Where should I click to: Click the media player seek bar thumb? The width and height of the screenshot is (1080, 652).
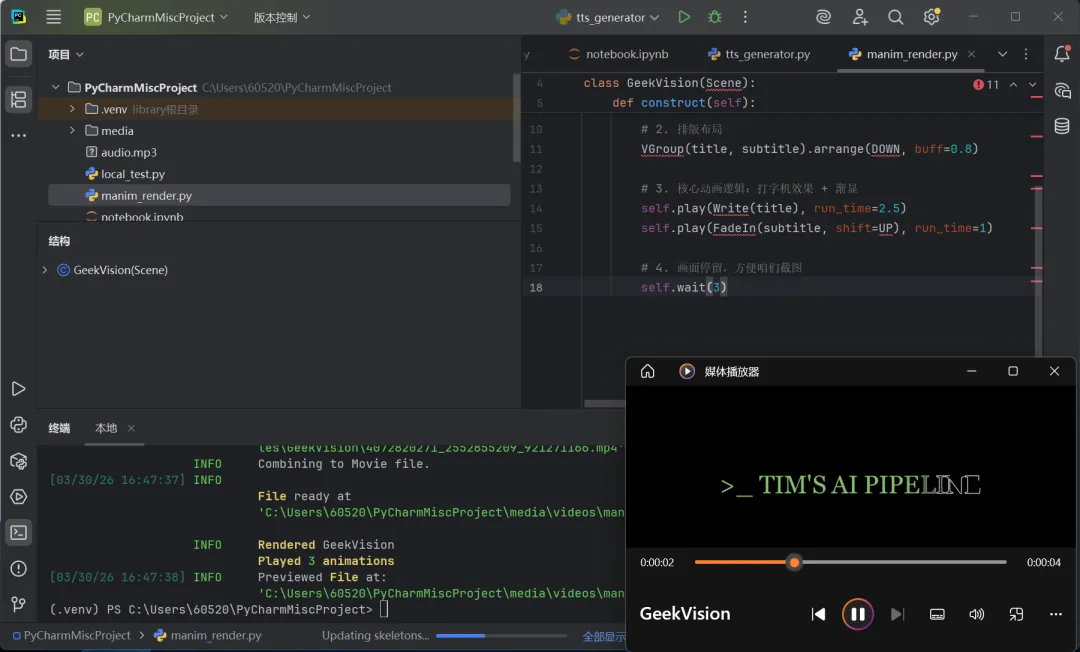(x=794, y=562)
